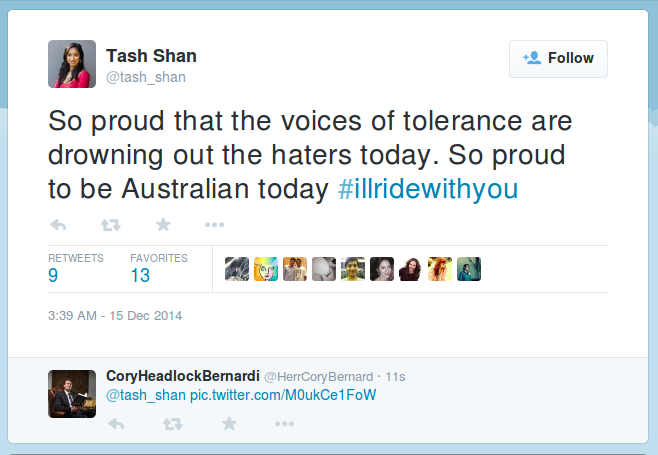The height and width of the screenshot is (455, 658).
Task: Open more options on the main tweet
Action: pos(214,224)
